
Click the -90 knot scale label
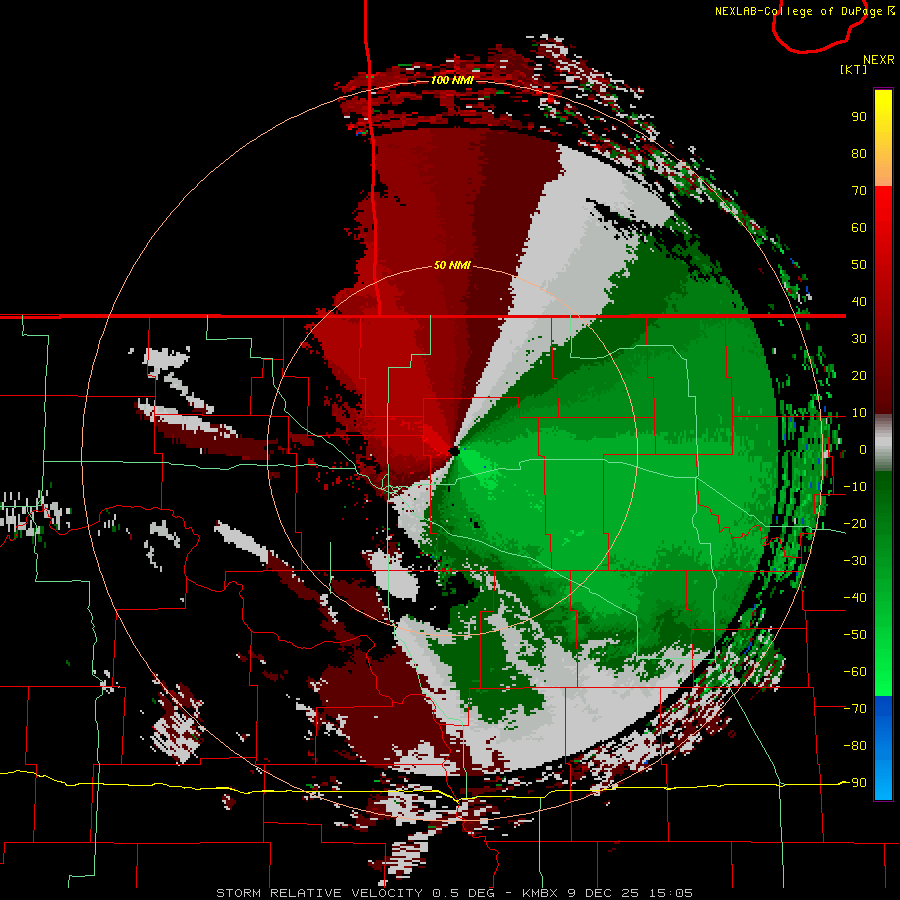tap(855, 782)
